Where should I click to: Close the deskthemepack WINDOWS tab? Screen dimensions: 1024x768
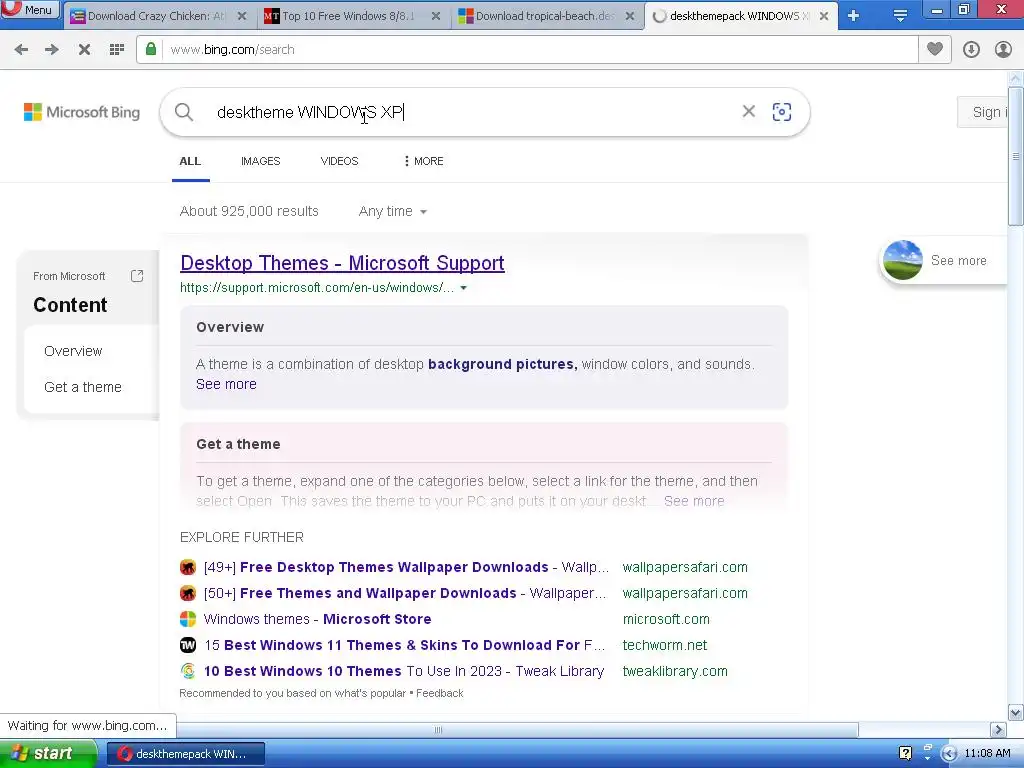click(x=824, y=16)
